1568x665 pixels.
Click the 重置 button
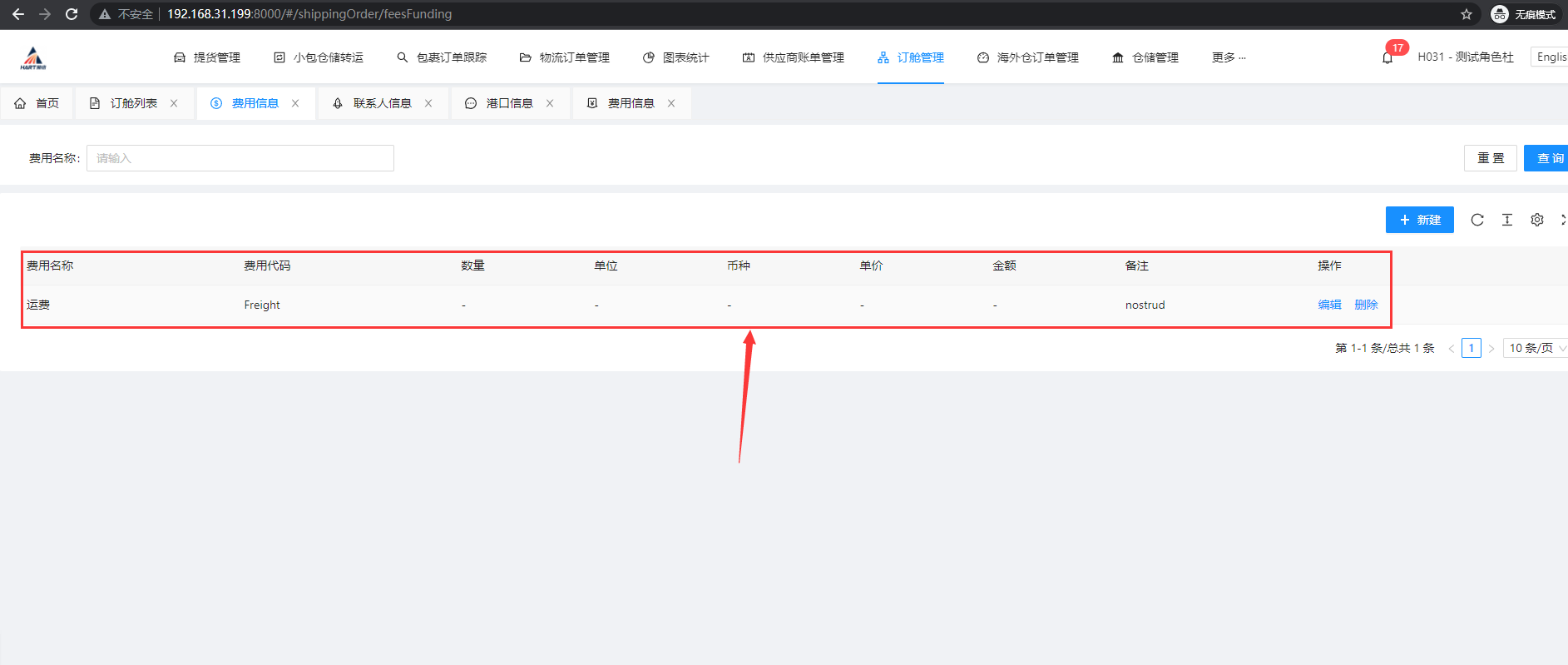pyautogui.click(x=1490, y=158)
